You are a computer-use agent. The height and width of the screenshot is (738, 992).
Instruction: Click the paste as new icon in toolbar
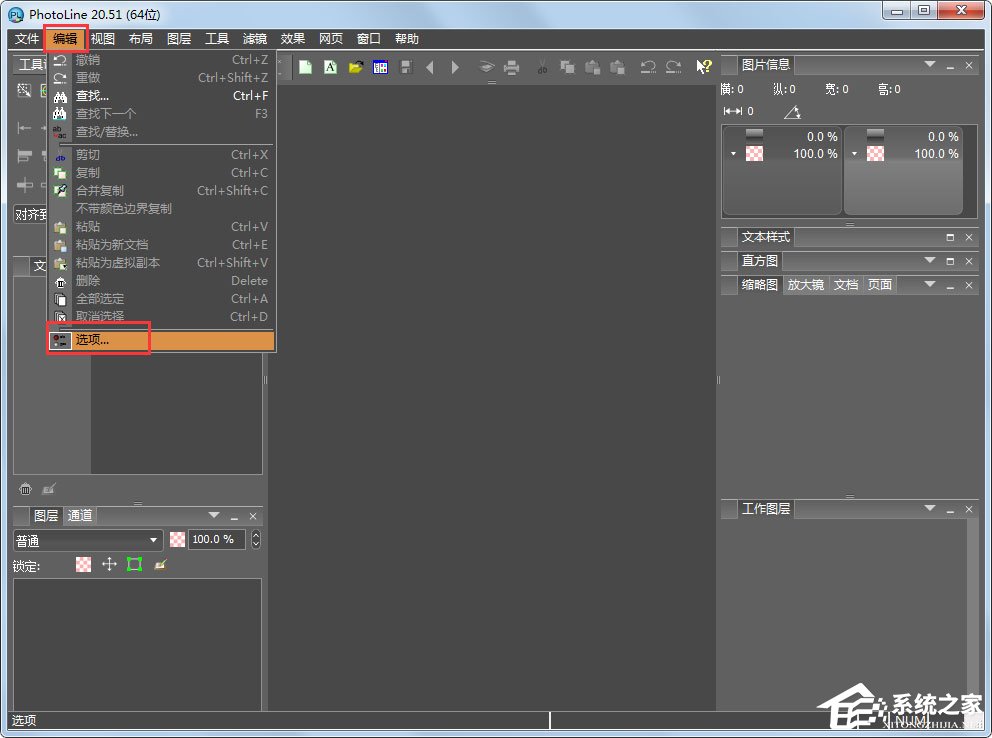point(617,67)
